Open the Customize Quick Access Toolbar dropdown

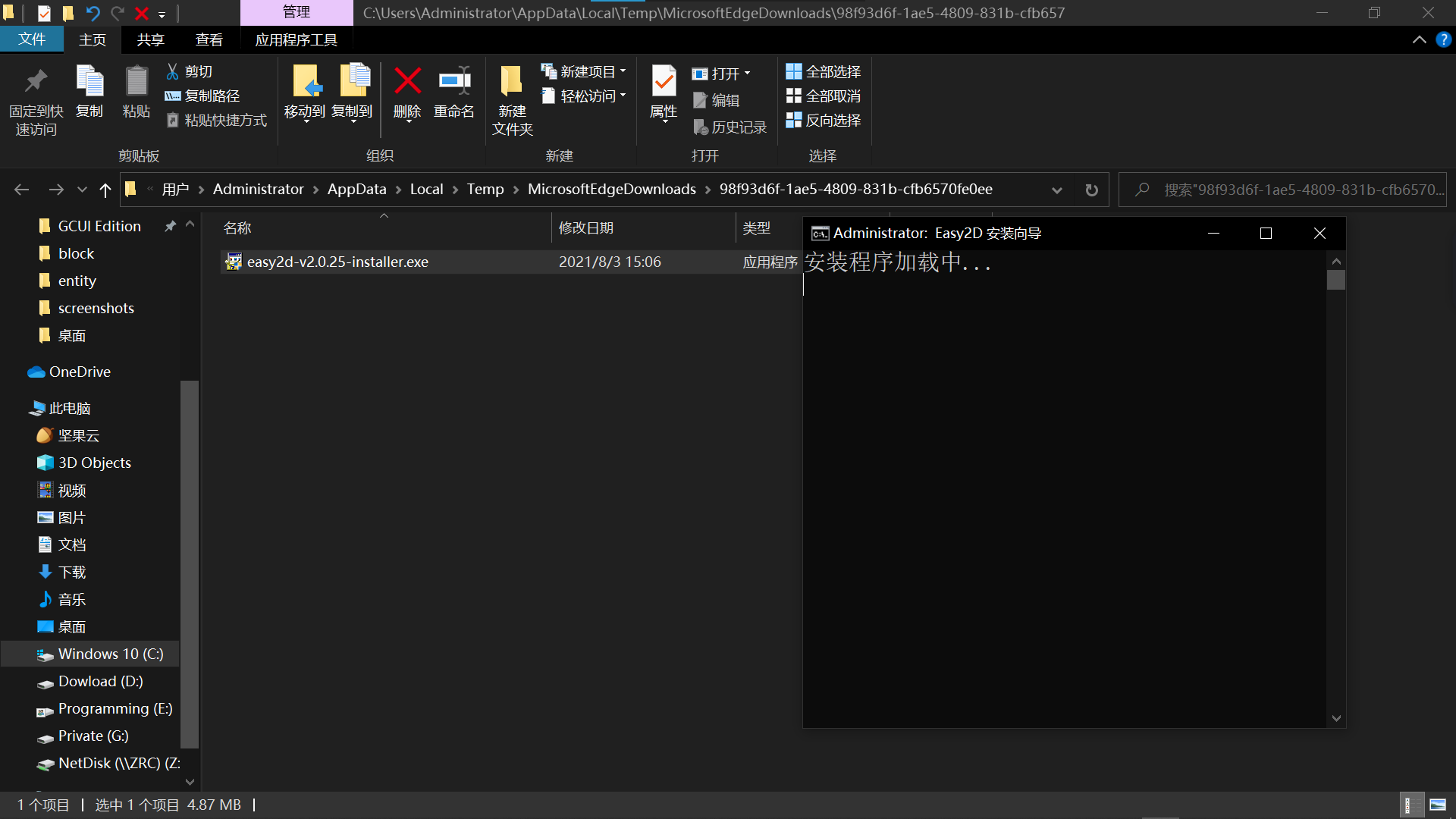coord(162,14)
